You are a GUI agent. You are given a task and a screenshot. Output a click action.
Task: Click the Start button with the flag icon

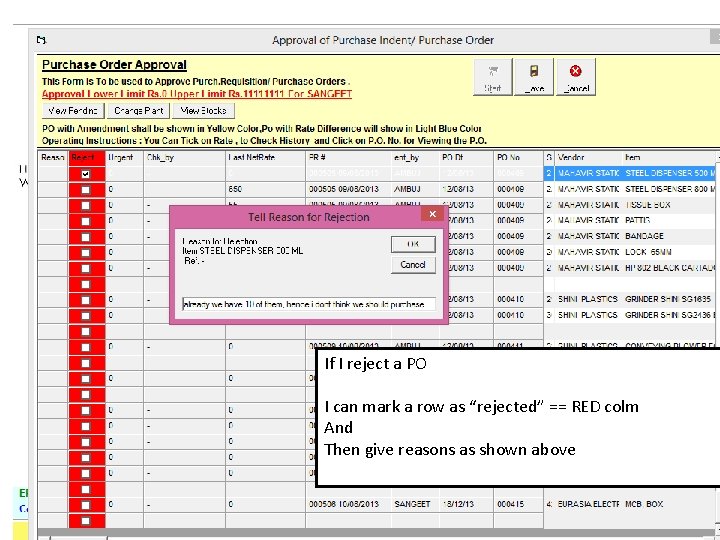493,77
